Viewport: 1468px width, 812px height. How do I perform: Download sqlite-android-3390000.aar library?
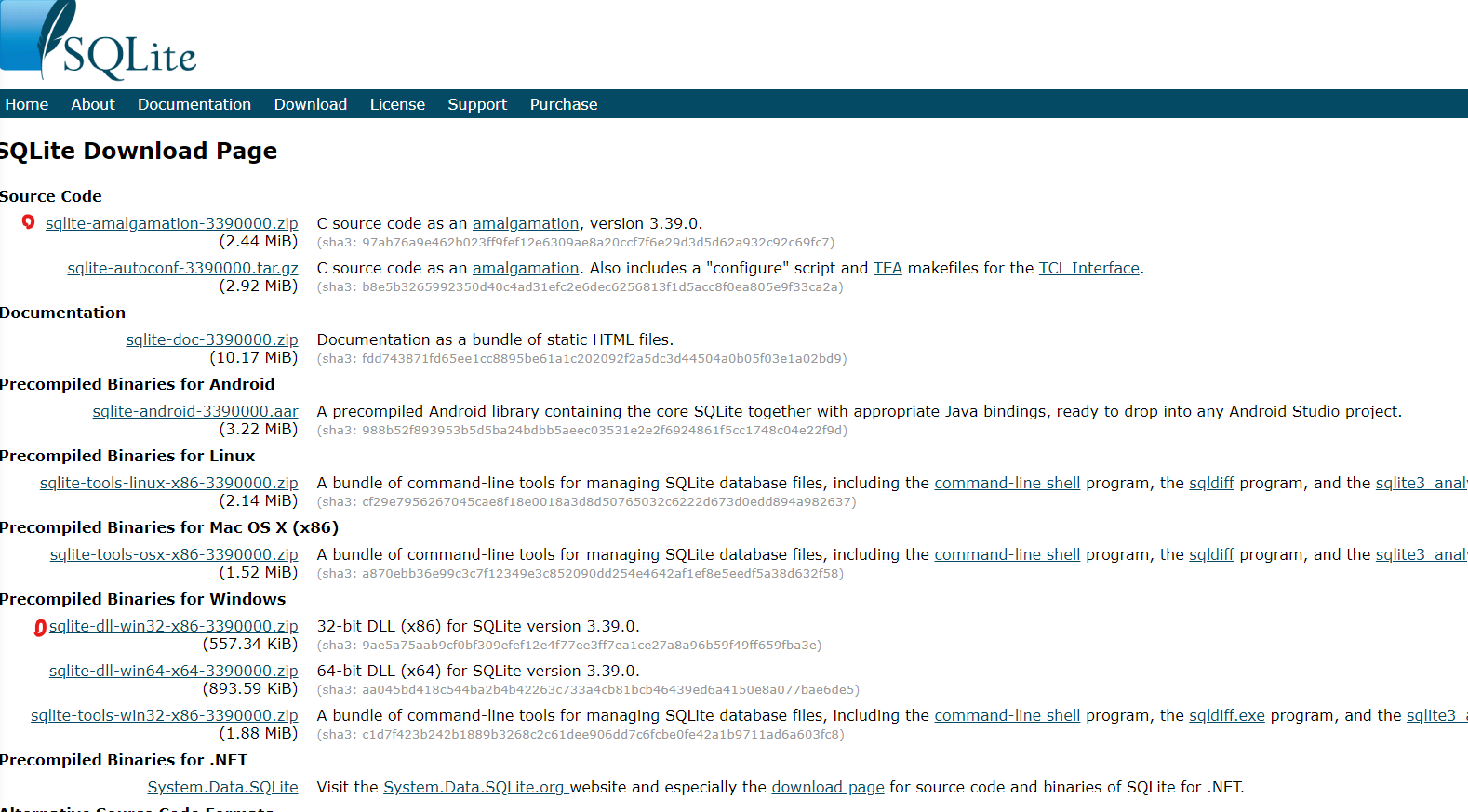point(195,411)
